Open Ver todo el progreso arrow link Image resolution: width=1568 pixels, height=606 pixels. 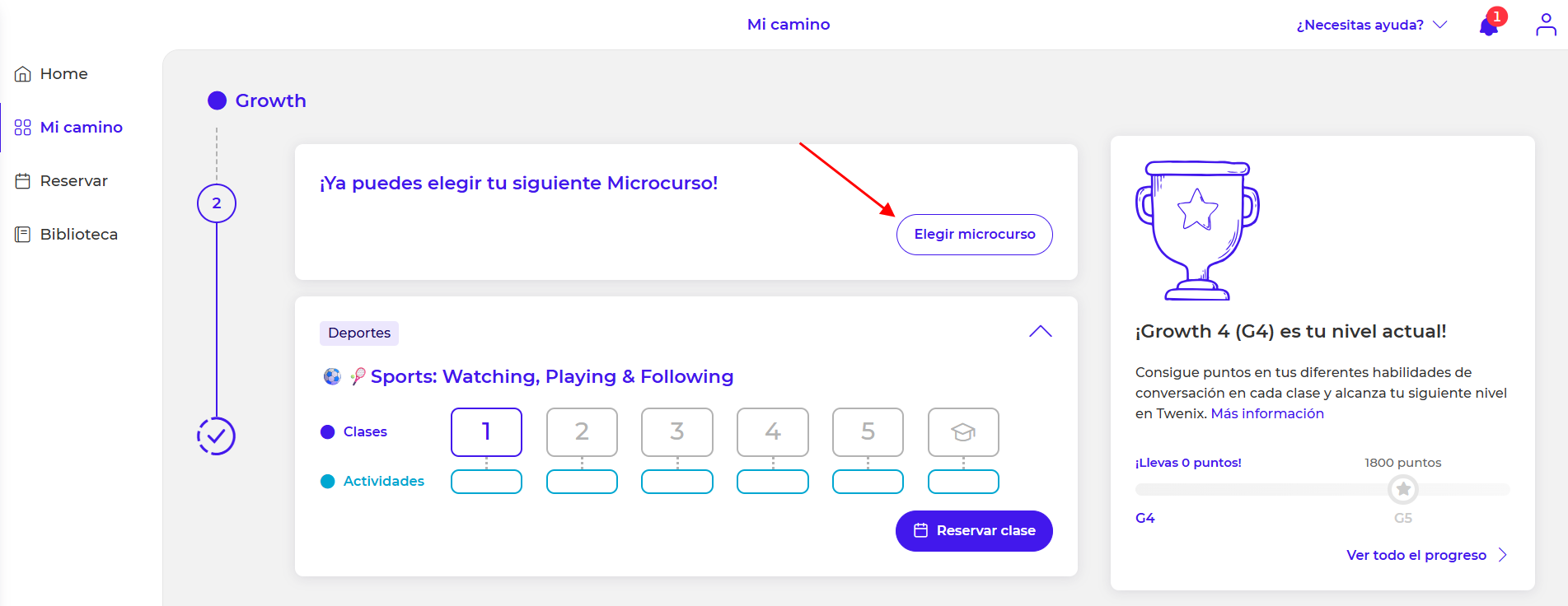(1426, 555)
